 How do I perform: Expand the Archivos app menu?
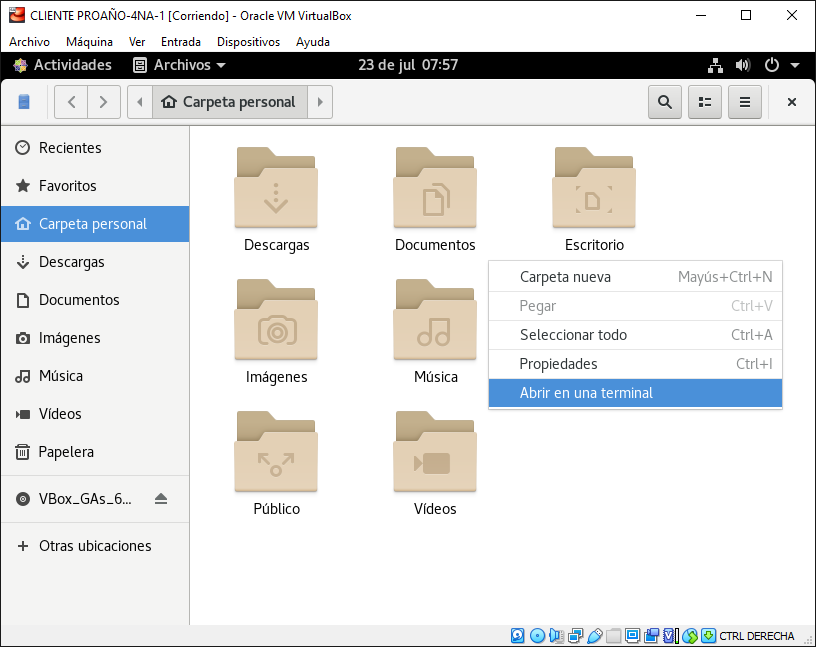click(180, 65)
